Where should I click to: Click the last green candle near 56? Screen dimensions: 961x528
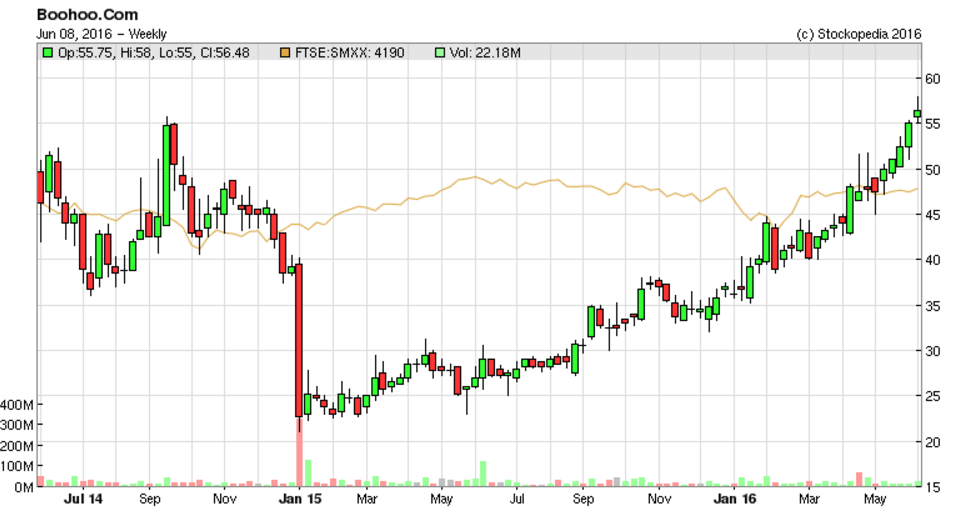click(917, 113)
